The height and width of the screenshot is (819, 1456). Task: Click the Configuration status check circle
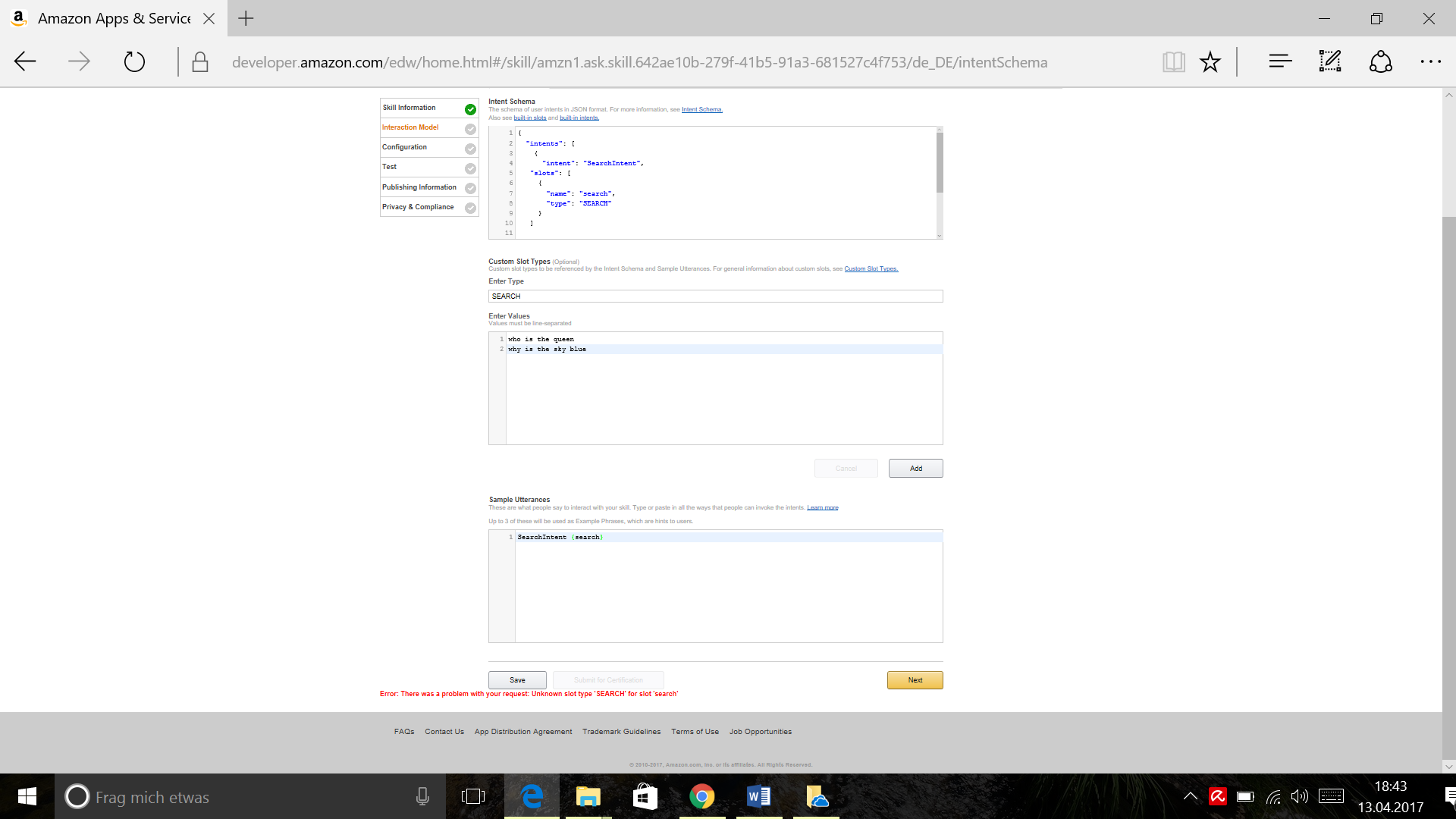click(x=470, y=149)
